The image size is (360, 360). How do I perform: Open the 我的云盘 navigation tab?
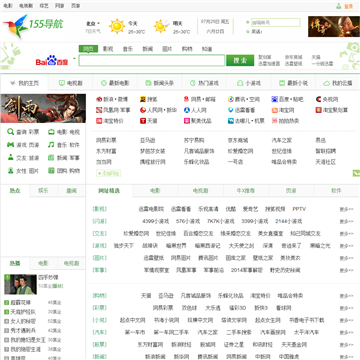[338, 83]
